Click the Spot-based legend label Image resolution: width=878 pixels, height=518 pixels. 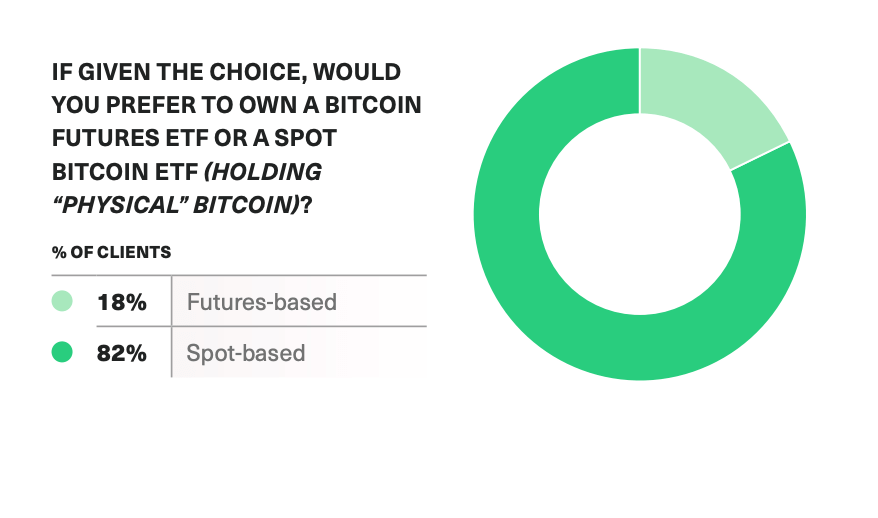click(x=246, y=353)
